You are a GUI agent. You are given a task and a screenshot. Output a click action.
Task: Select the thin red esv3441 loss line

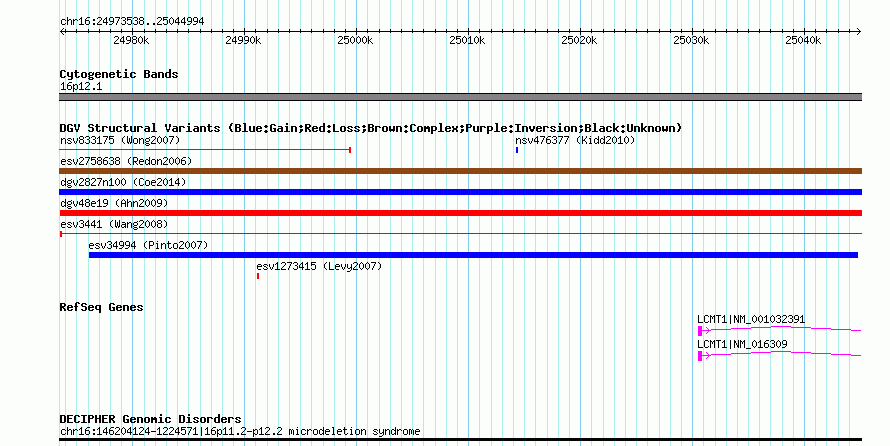click(x=460, y=234)
